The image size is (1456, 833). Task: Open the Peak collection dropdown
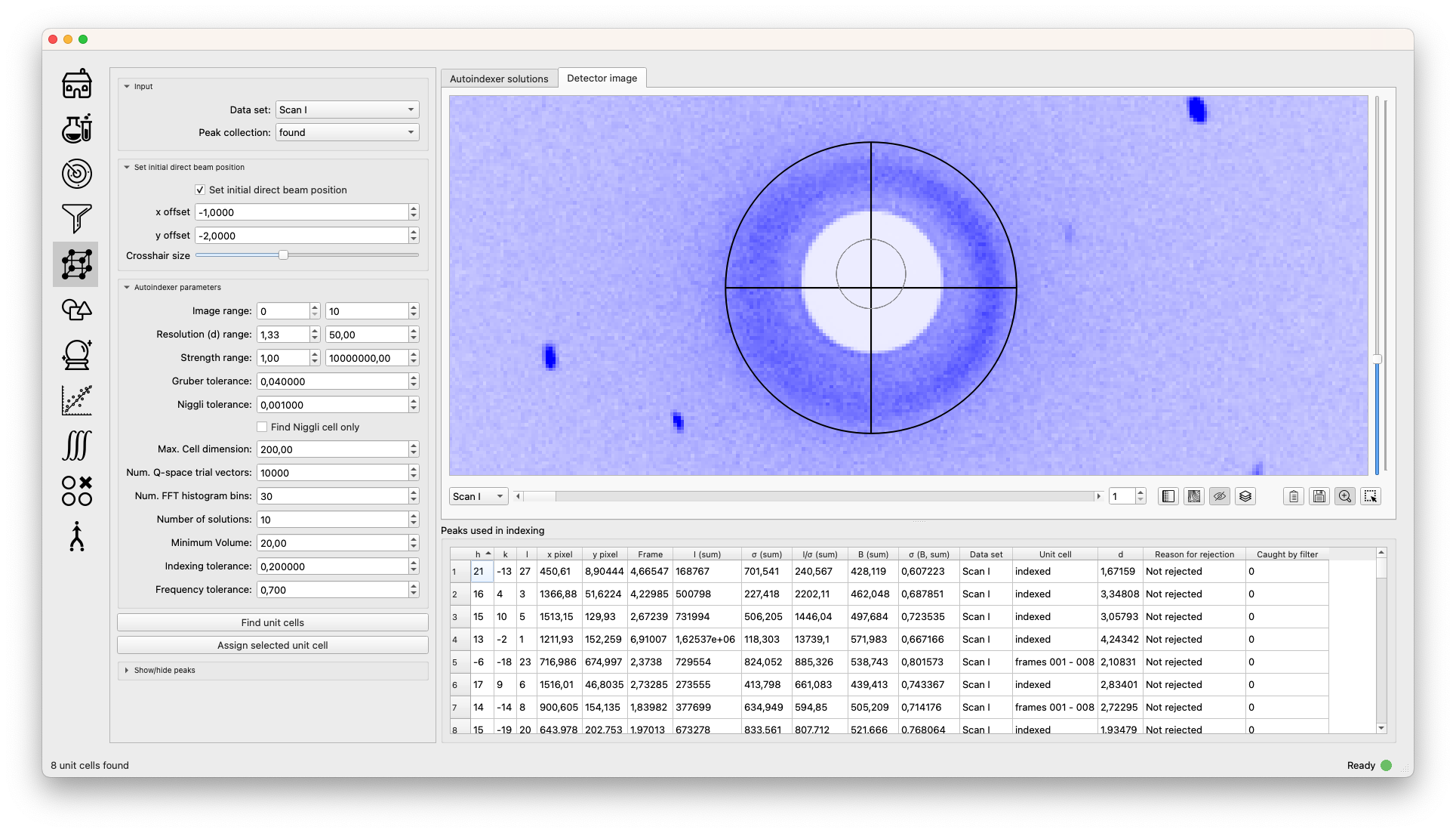point(346,133)
